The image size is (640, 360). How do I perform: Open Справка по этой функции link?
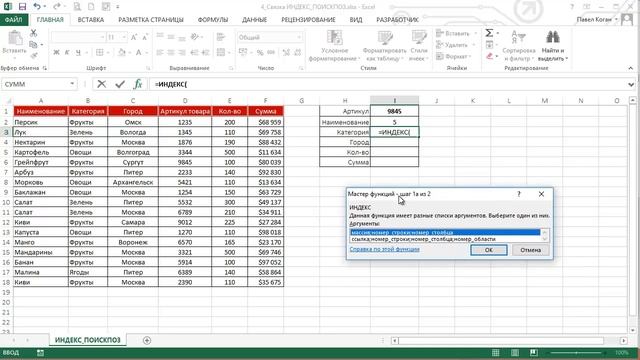pyautogui.click(x=384, y=249)
